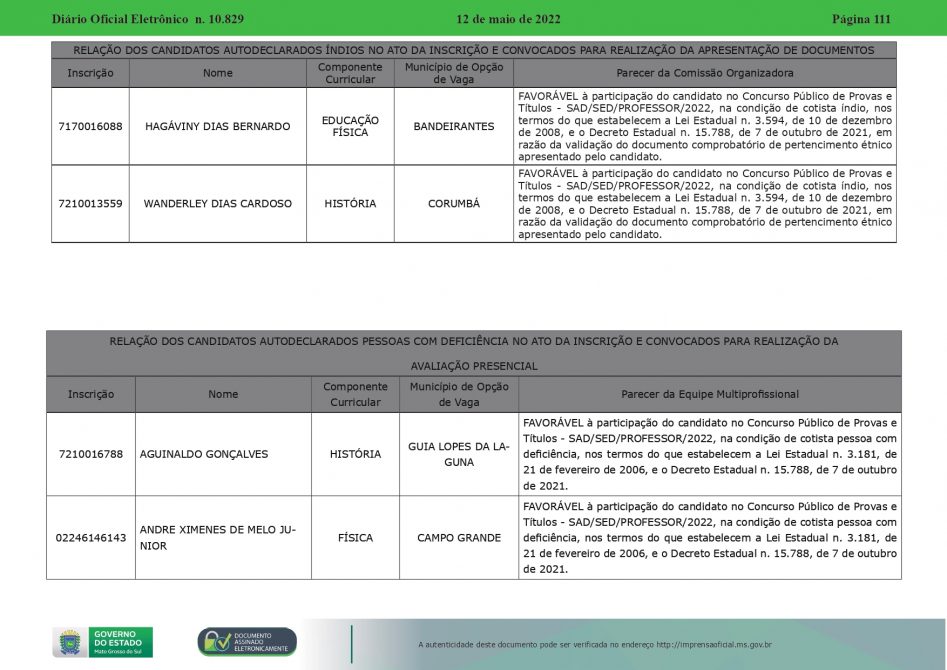Click the CORUMBÁ municipality cell

tap(454, 204)
